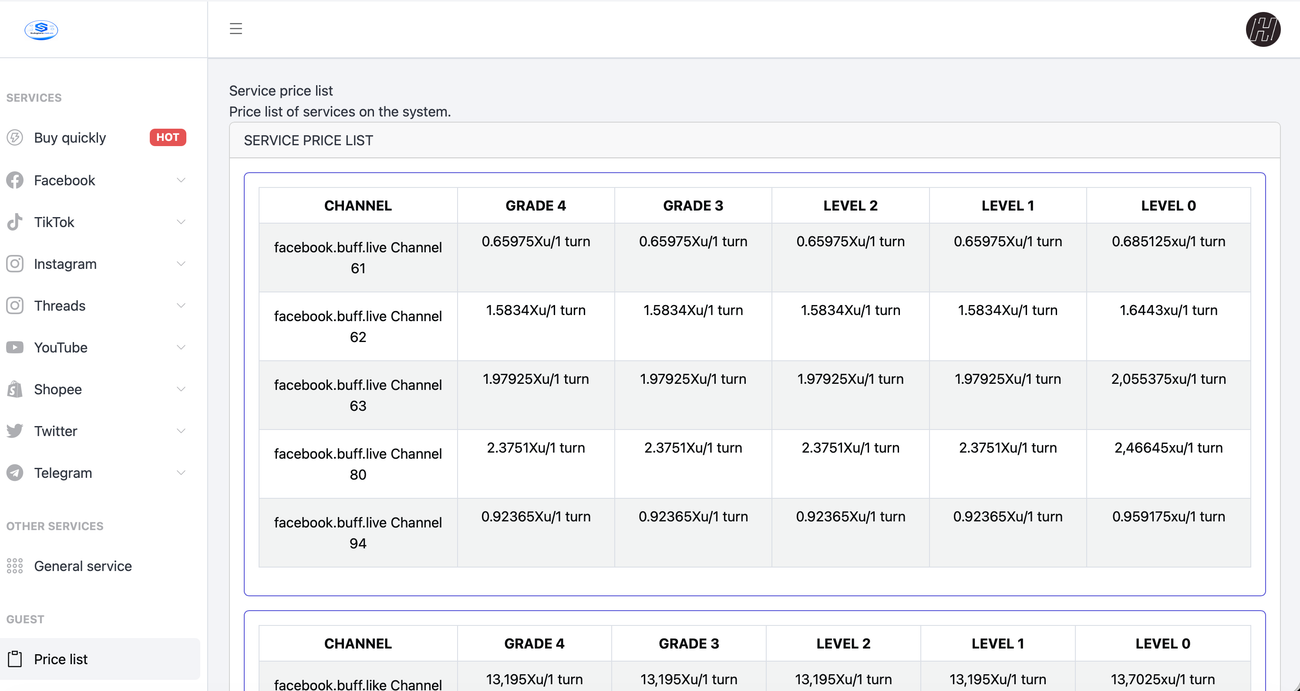This screenshot has height=691, width=1300.
Task: Select the Price list menu item
Action: coord(100,659)
